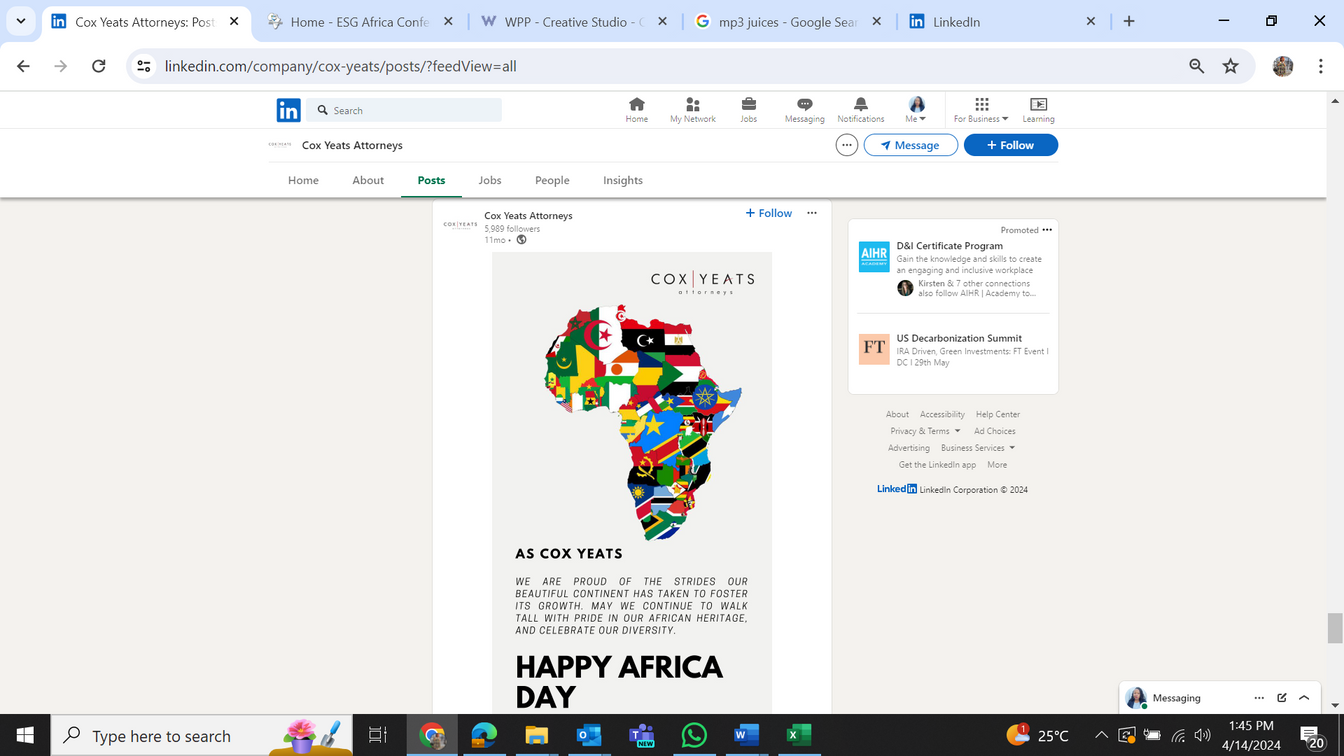The image size is (1344, 756).
Task: View site information icon
Action: (x=144, y=66)
